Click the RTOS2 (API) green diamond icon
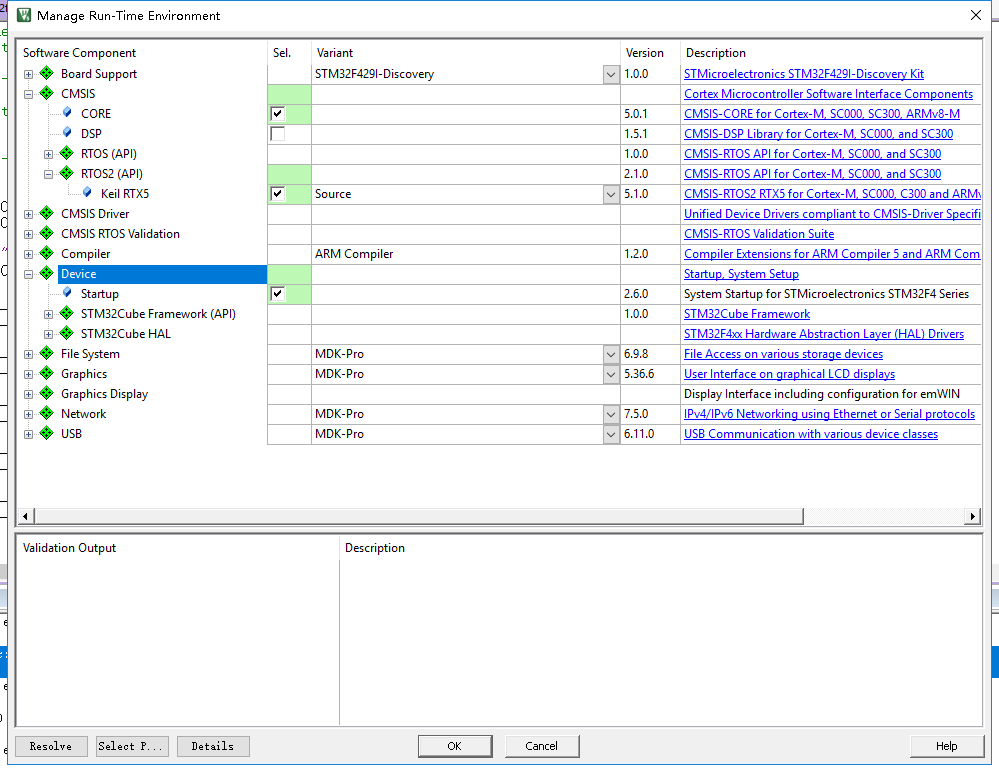Viewport: 999px width, 772px height. (x=66, y=173)
